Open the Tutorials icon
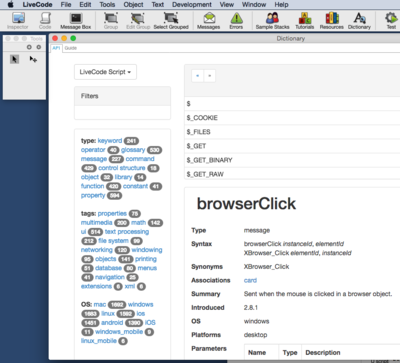This screenshot has height=363, width=400. click(305, 20)
